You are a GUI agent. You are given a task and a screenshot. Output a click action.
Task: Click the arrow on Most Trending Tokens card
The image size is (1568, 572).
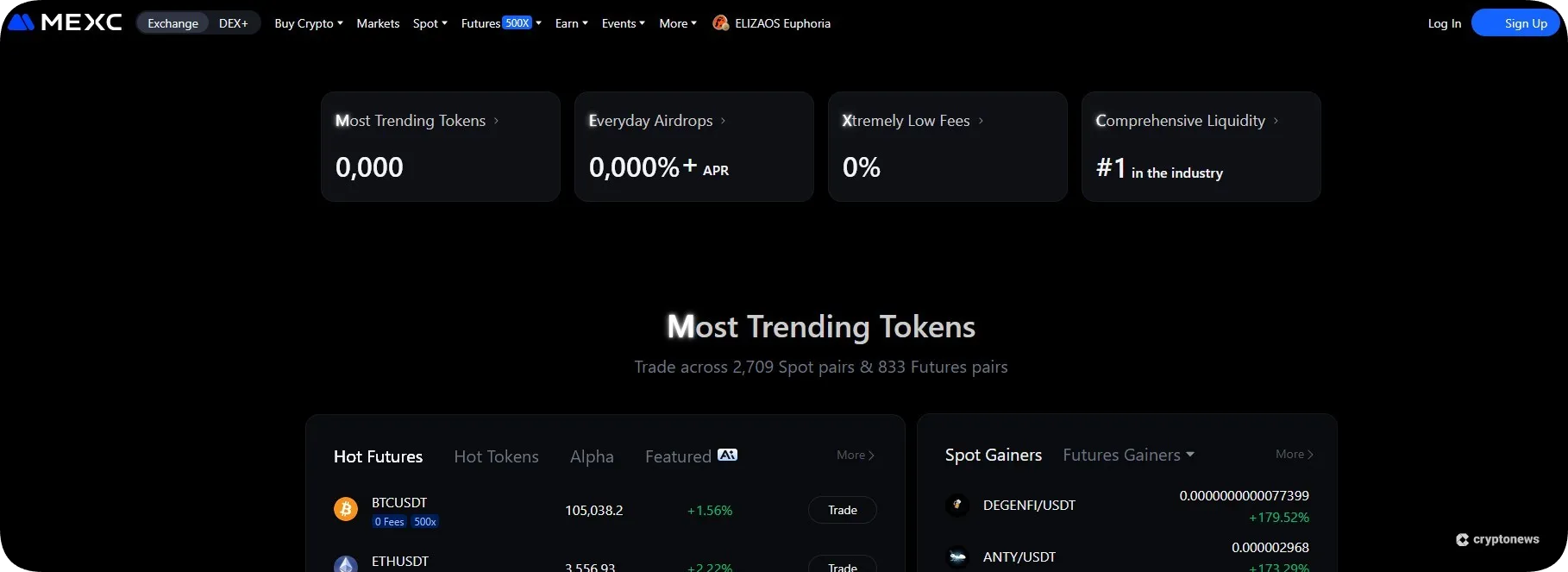pyautogui.click(x=496, y=121)
